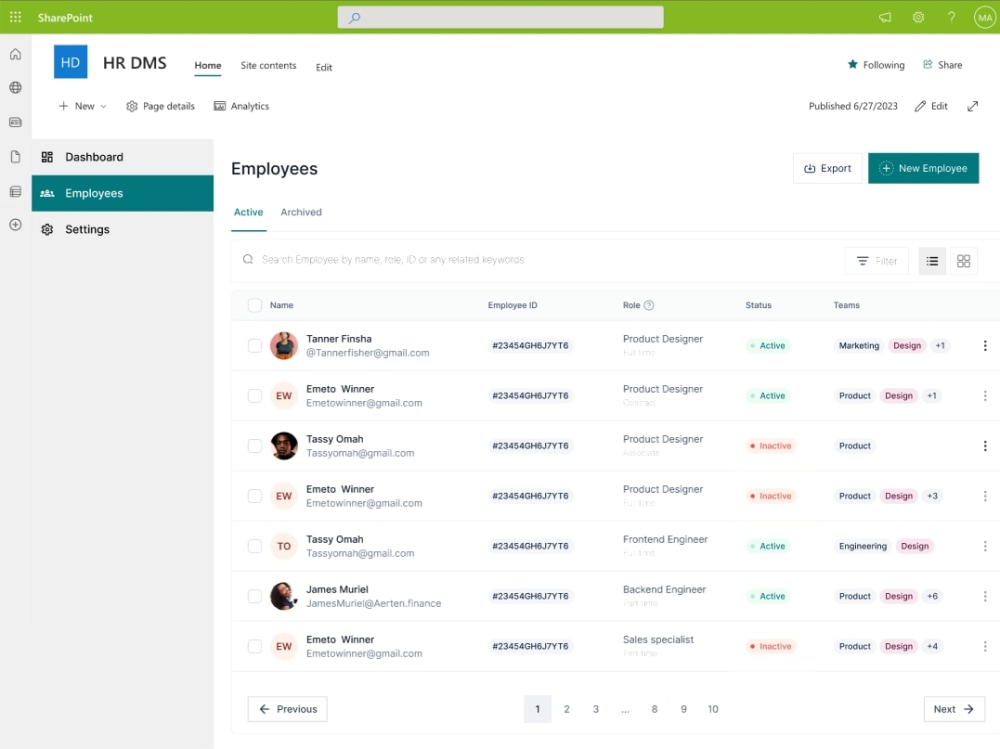1000x749 pixels.
Task: Select the list view icon
Action: 932,261
